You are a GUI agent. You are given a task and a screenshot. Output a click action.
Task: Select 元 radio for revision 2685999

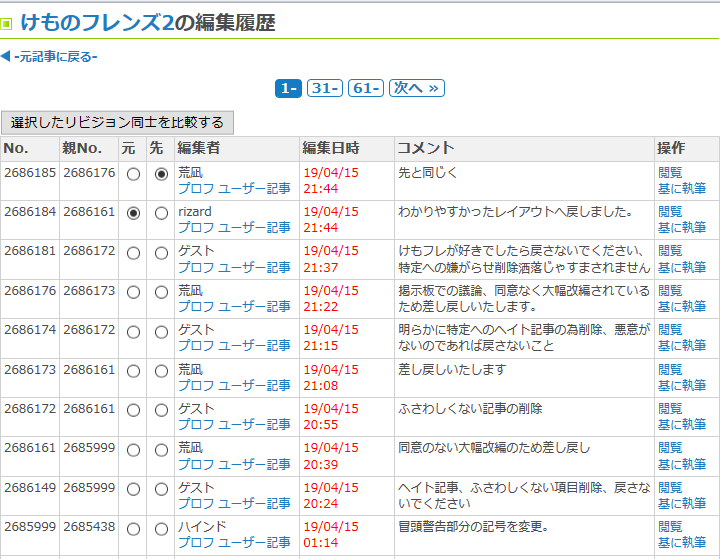[134, 529]
